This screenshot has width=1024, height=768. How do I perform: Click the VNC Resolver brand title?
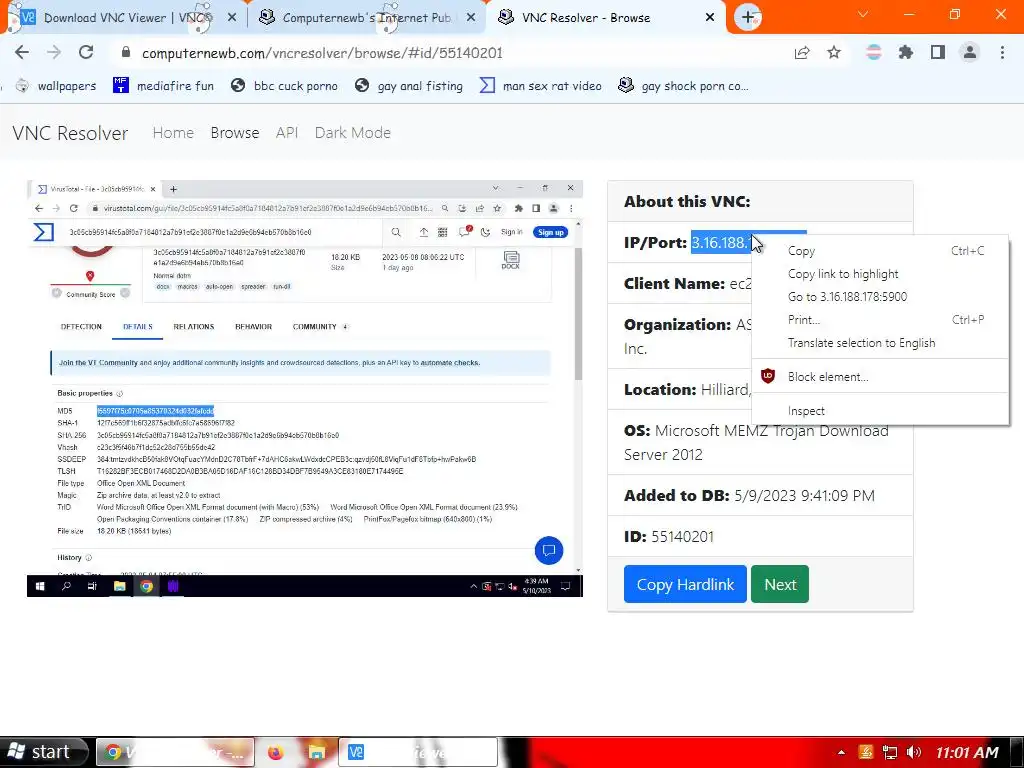tap(71, 133)
